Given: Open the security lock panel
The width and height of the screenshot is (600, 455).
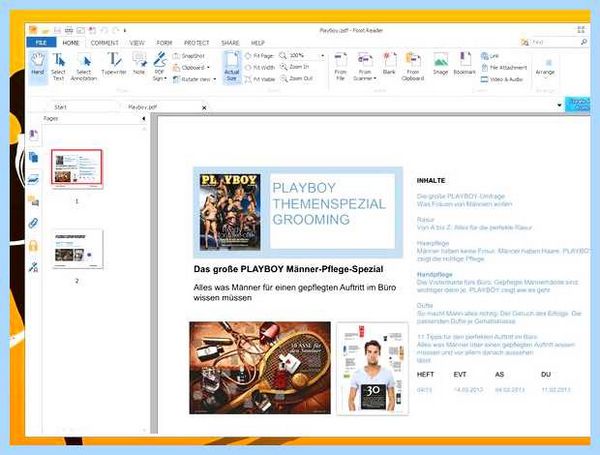Looking at the screenshot, I should coord(33,245).
